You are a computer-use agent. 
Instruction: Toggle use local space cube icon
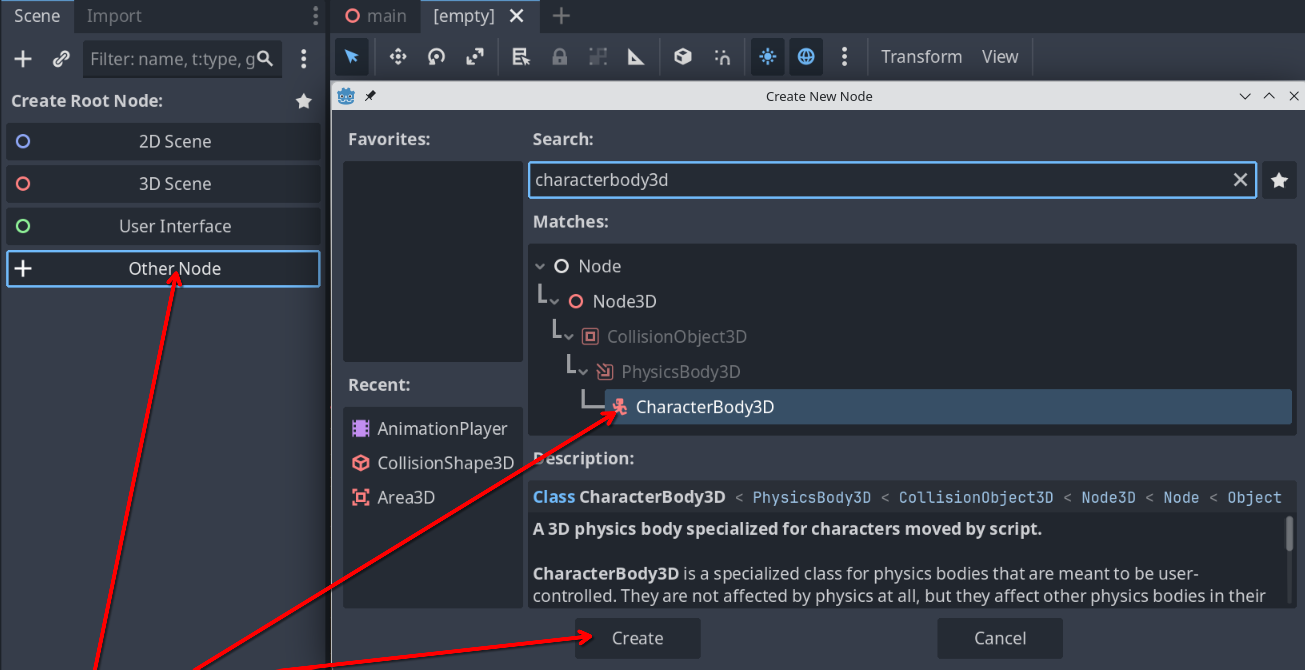[x=683, y=57]
